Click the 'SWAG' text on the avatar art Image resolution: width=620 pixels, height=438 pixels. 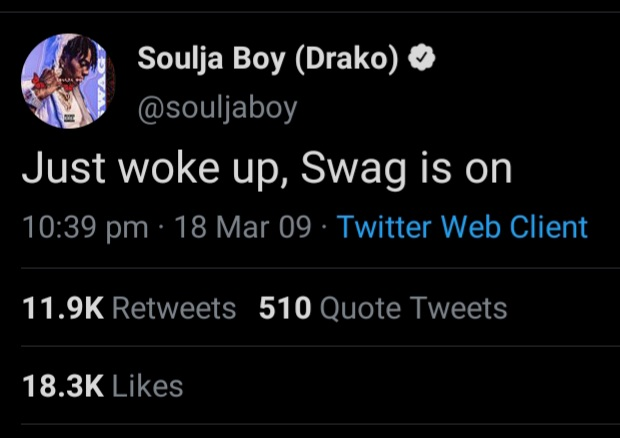102,81
